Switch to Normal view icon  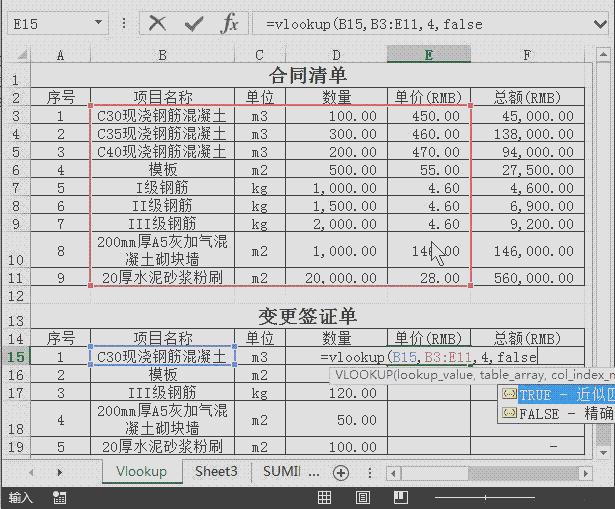point(324,498)
